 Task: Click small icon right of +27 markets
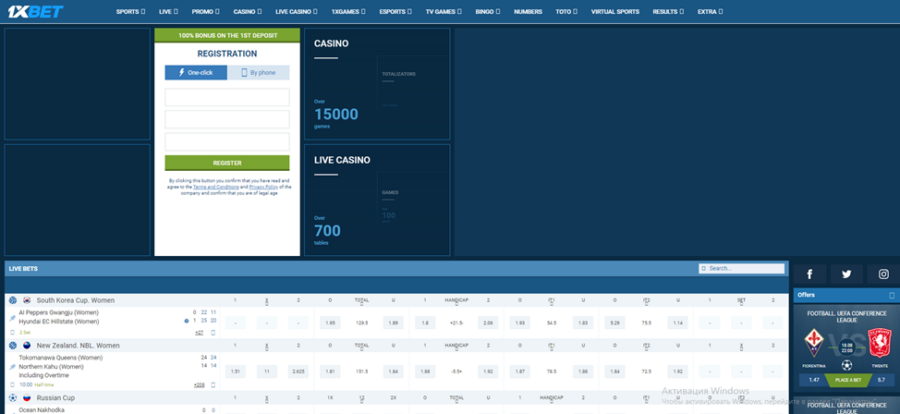point(213,332)
